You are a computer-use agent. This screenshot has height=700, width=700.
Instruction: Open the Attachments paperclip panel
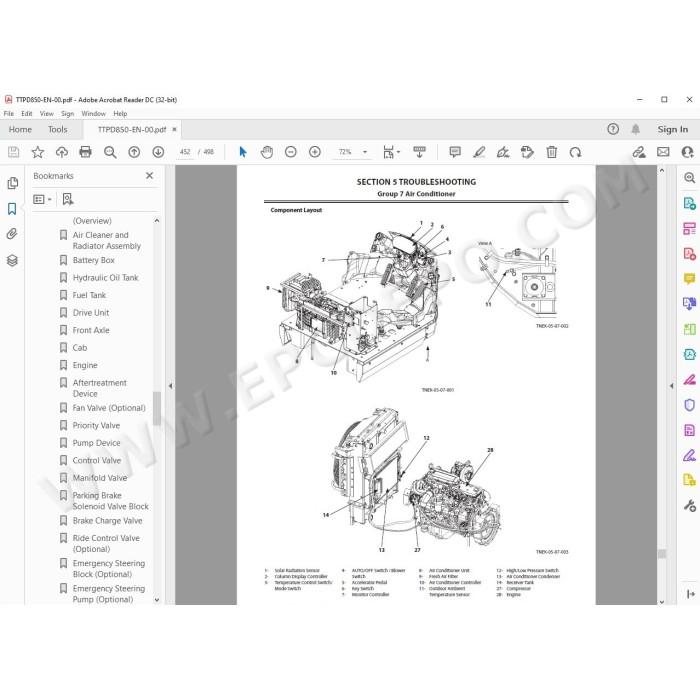coord(12,234)
